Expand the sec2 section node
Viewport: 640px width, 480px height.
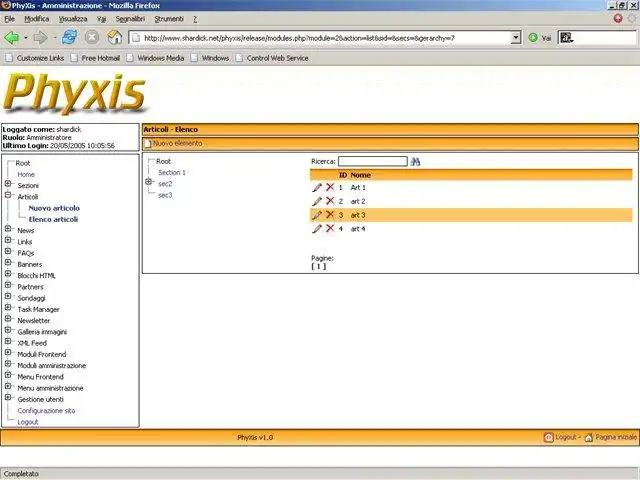(149, 182)
